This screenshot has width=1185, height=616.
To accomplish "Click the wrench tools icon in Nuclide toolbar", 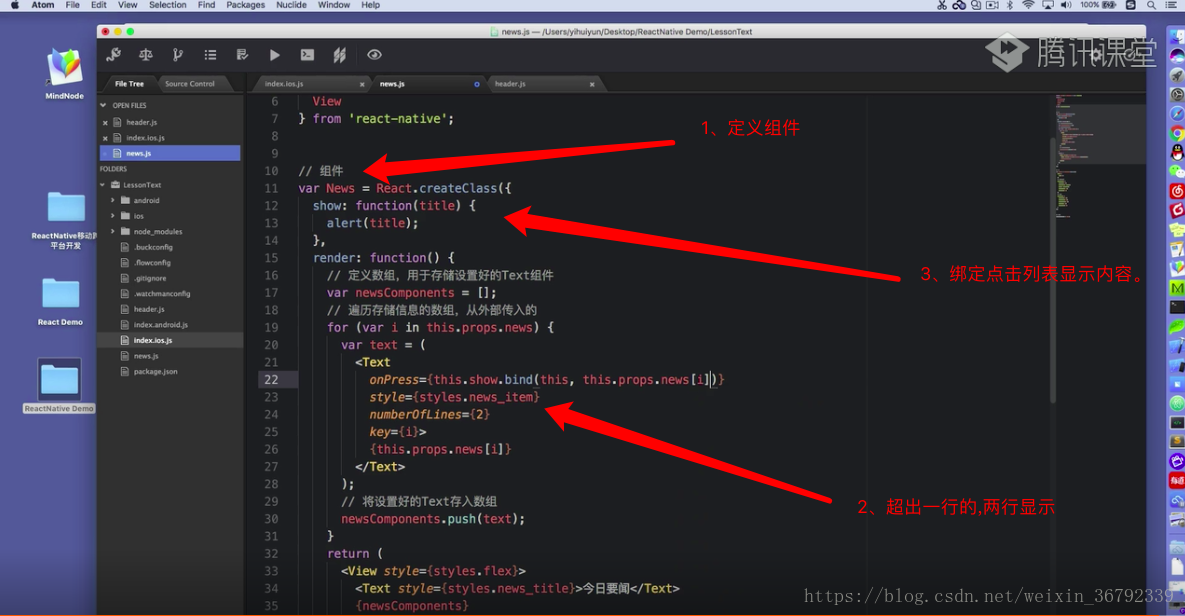I will (113, 54).
